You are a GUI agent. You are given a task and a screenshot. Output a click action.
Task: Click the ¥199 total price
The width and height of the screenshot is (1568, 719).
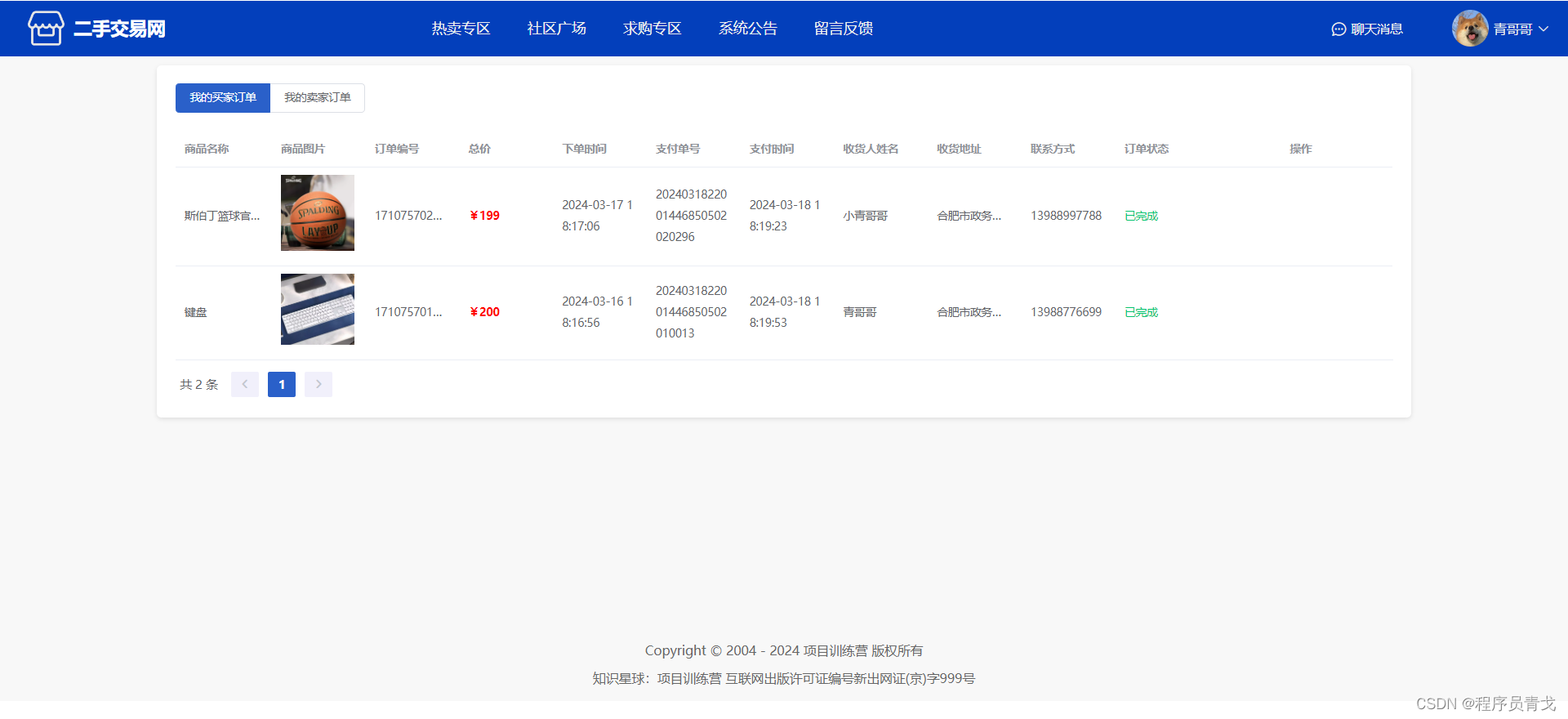(485, 216)
